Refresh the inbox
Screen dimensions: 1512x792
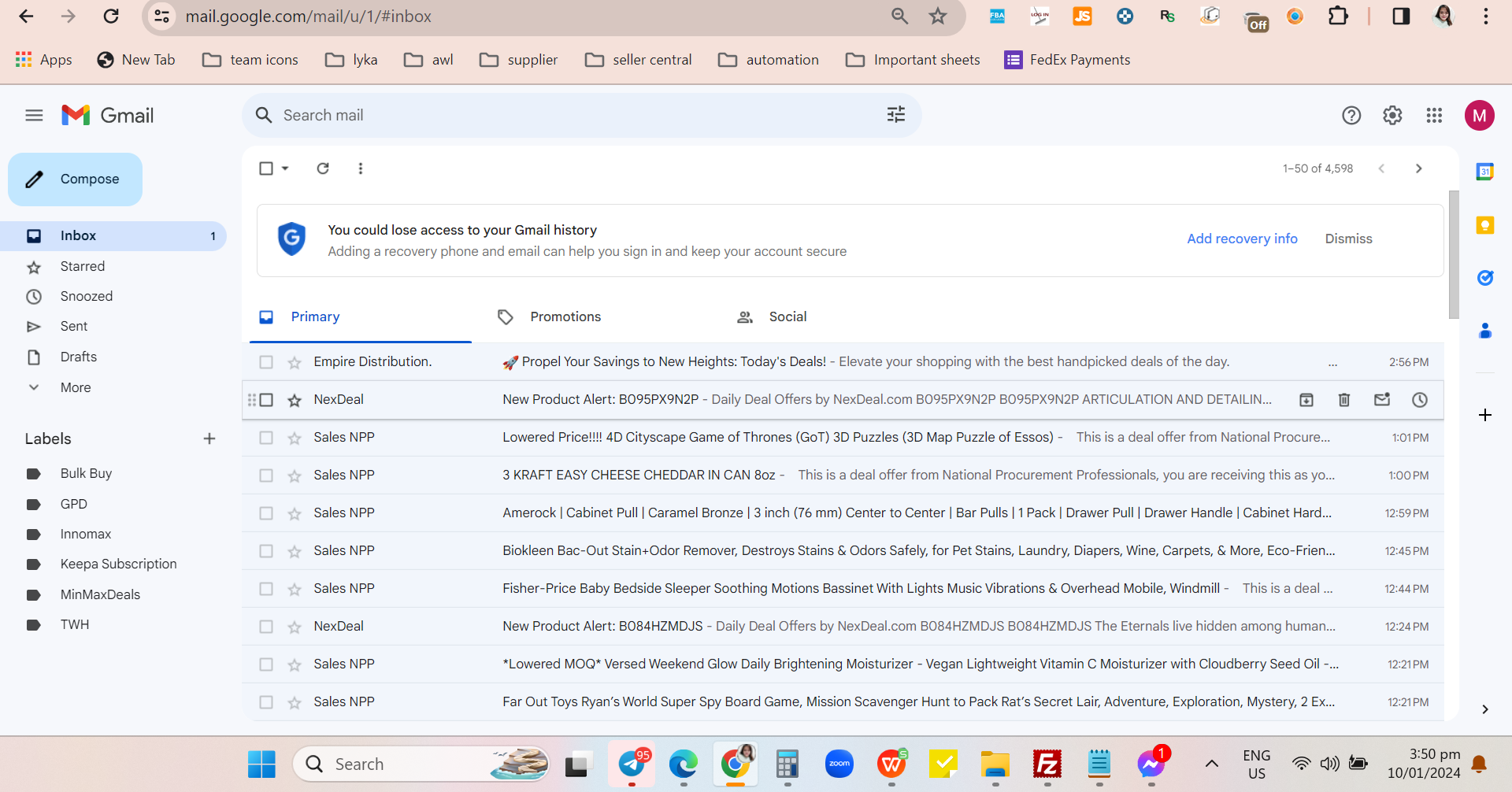tap(323, 168)
